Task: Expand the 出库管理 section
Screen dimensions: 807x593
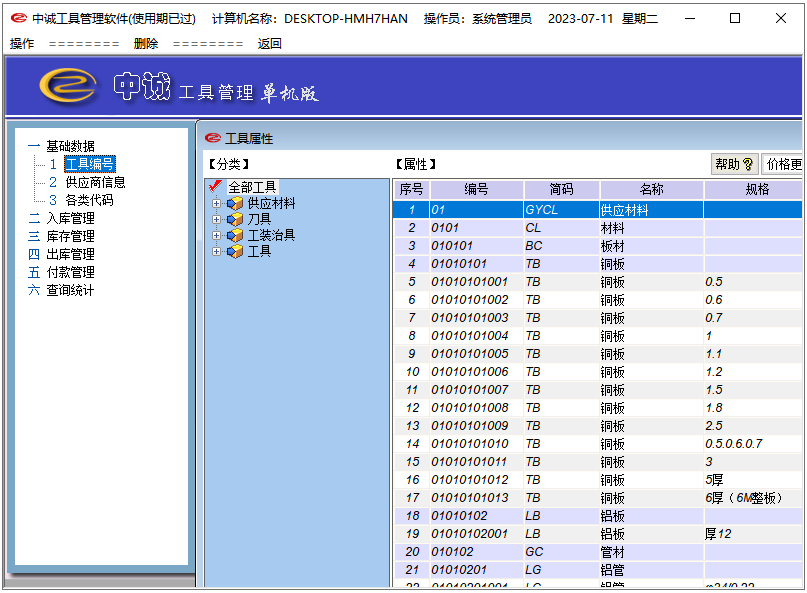Action: point(34,254)
